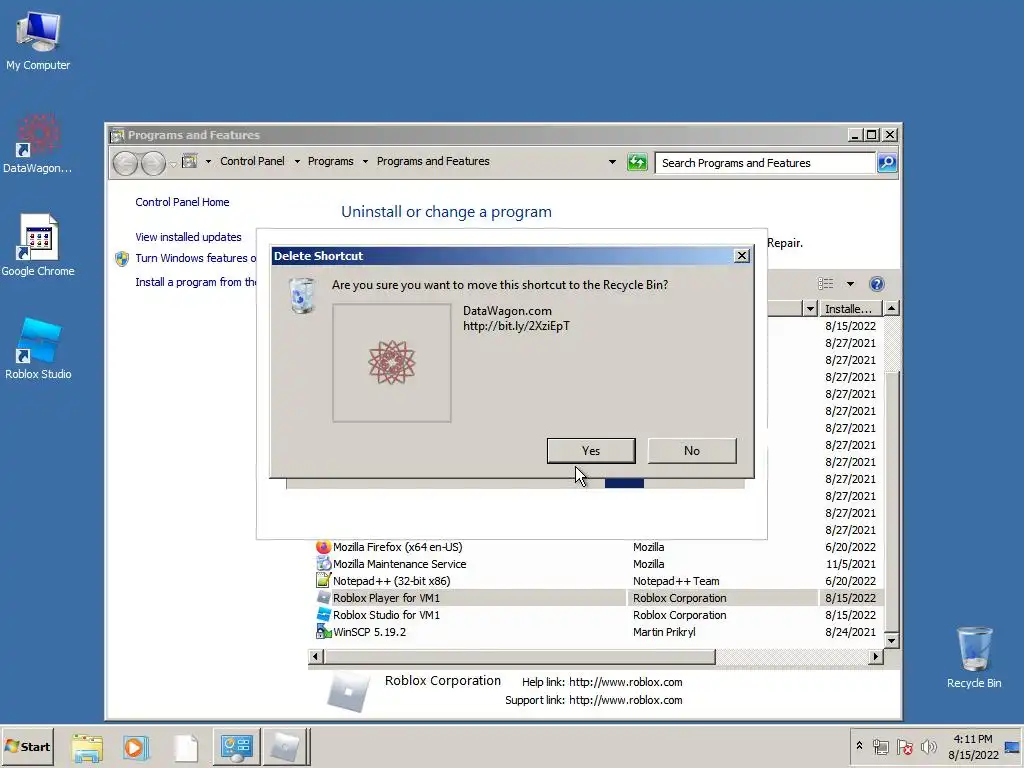Image resolution: width=1024 pixels, height=768 pixels.
Task: Open Windows Media Player from taskbar
Action: pyautogui.click(x=136, y=747)
